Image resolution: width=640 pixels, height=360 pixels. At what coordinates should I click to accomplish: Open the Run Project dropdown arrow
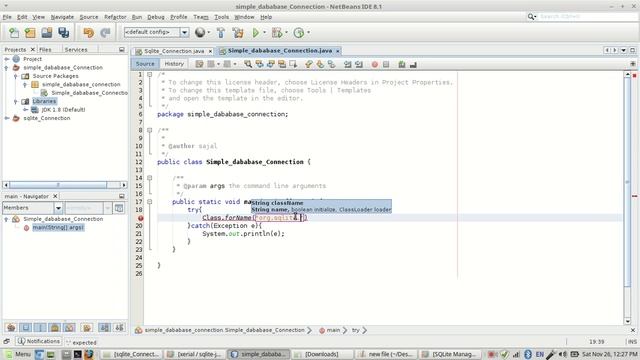click(x=264, y=33)
